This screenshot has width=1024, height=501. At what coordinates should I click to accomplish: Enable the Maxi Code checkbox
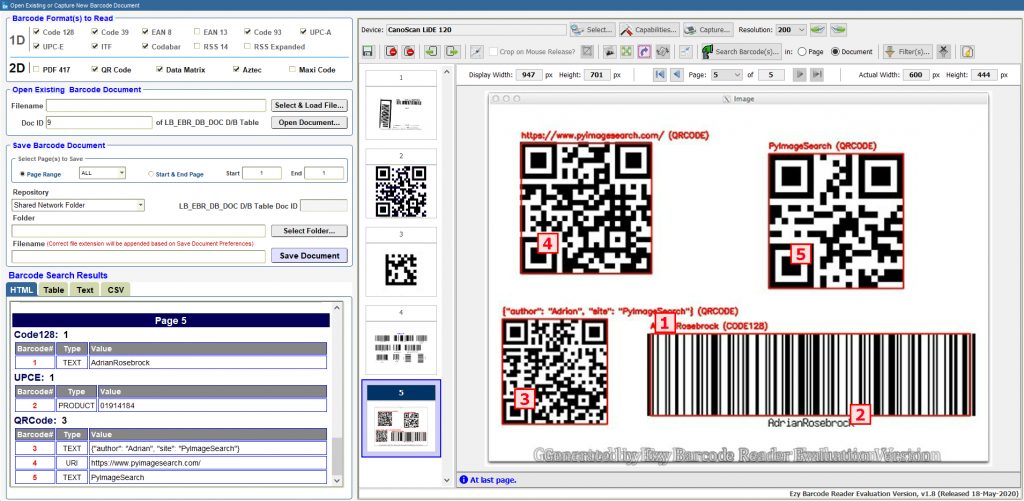tap(293, 69)
